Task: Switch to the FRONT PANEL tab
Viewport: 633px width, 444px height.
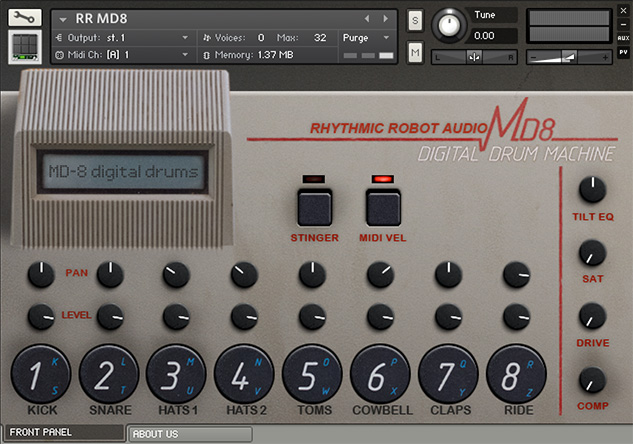Action: pyautogui.click(x=64, y=432)
